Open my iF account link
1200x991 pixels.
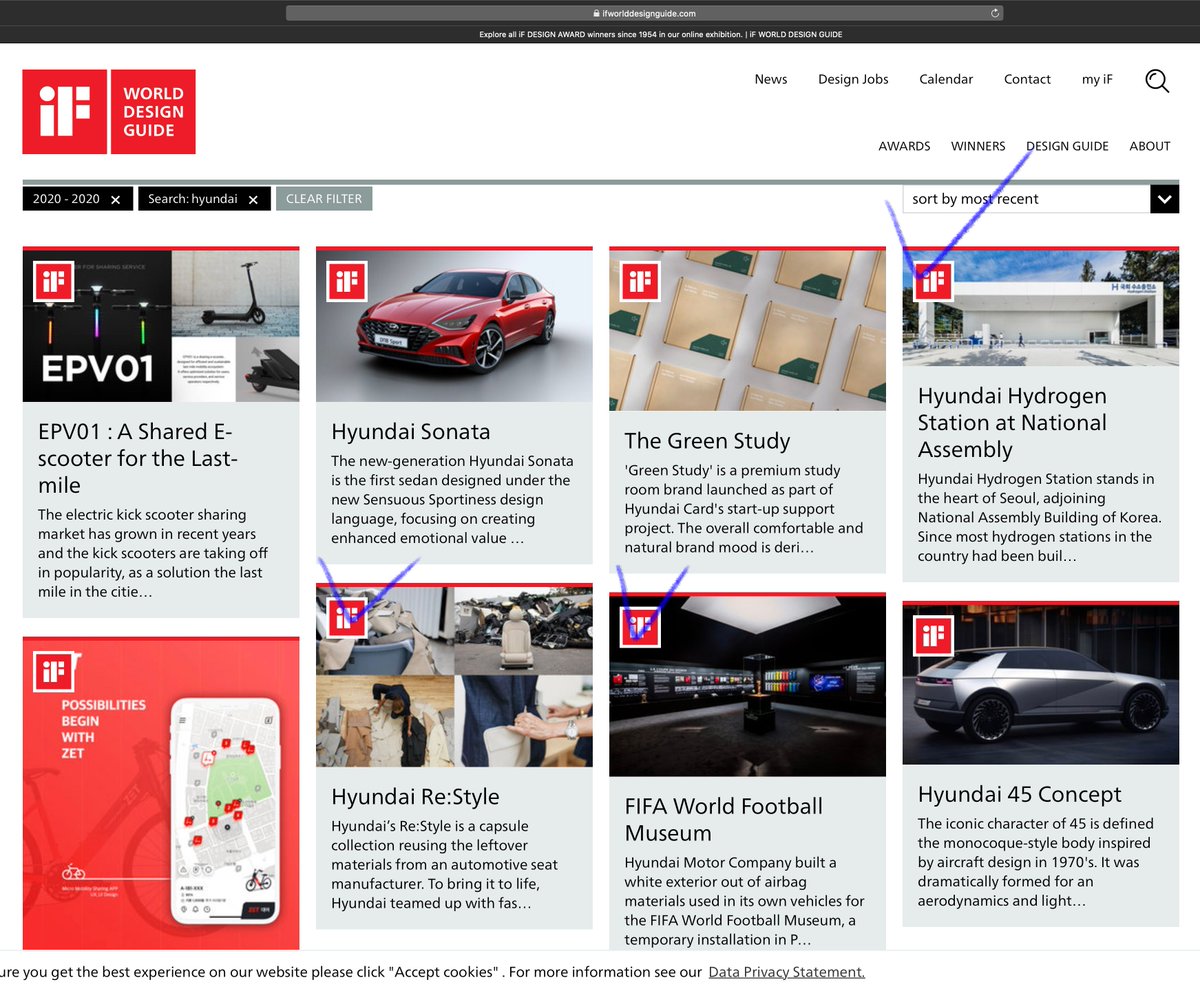coord(1097,79)
